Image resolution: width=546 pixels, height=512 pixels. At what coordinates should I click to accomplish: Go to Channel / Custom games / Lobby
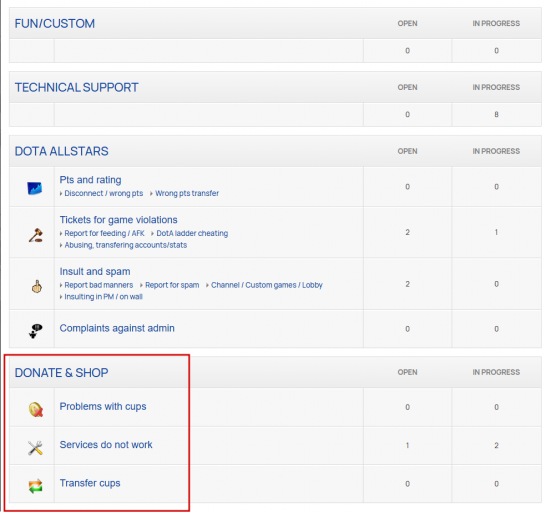pyautogui.click(x=267, y=285)
